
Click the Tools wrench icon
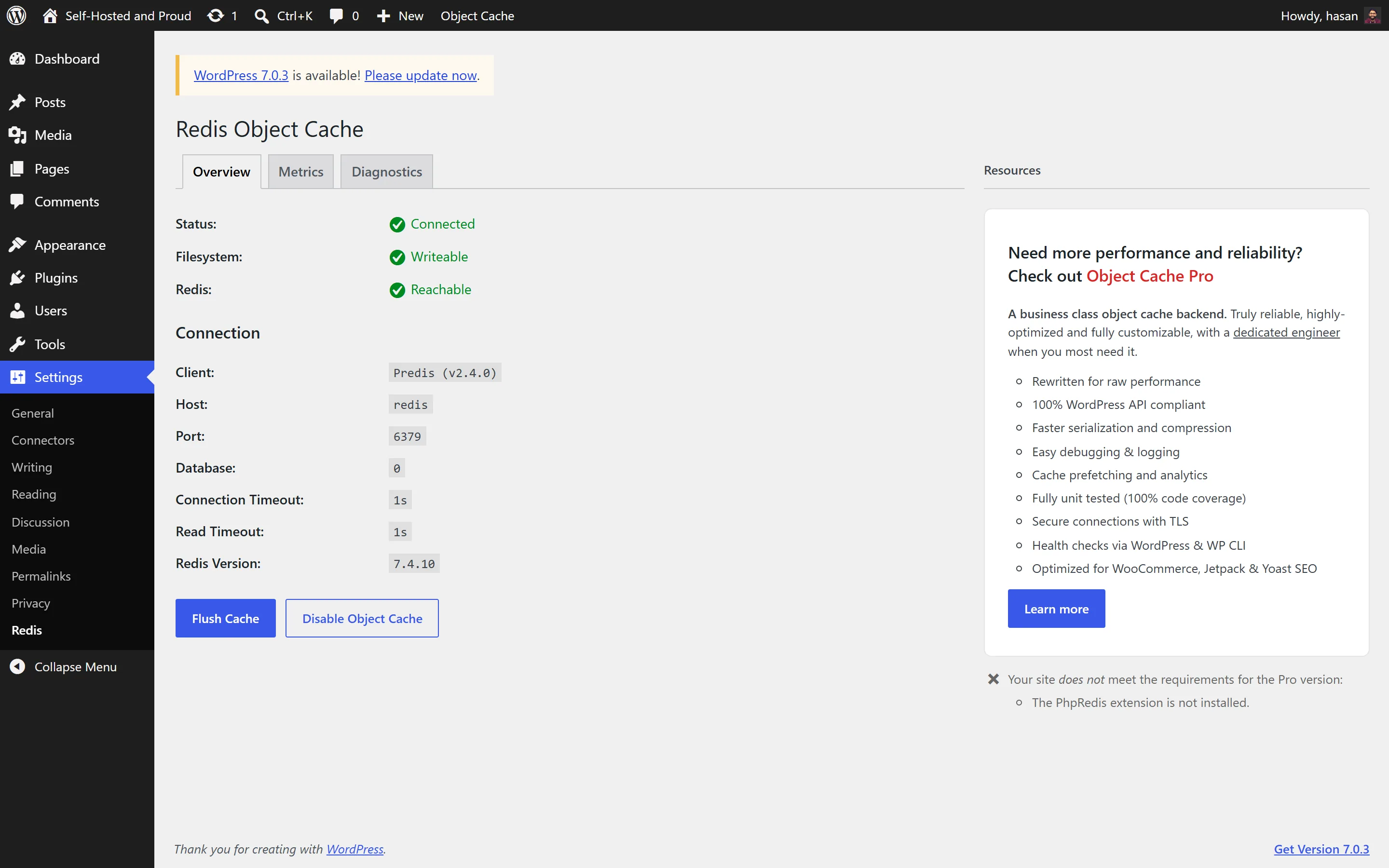click(17, 344)
